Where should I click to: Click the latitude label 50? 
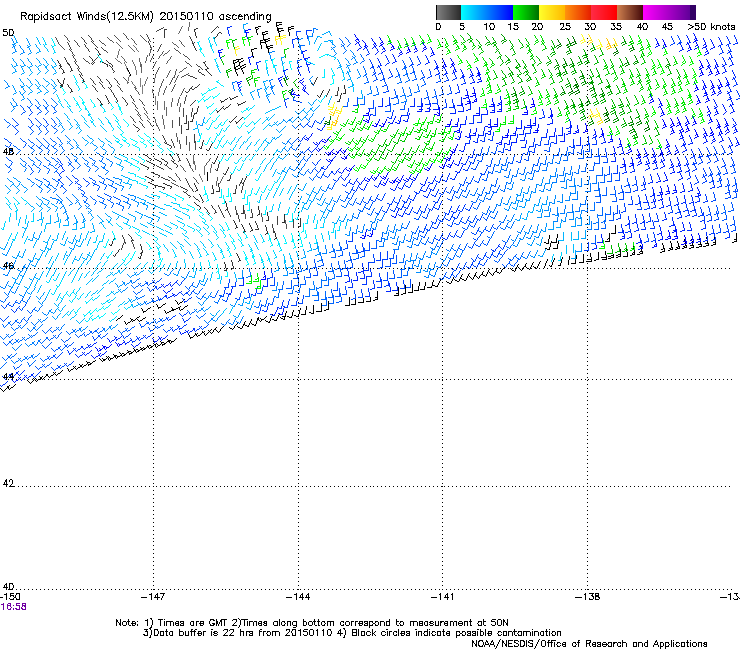(8, 33)
